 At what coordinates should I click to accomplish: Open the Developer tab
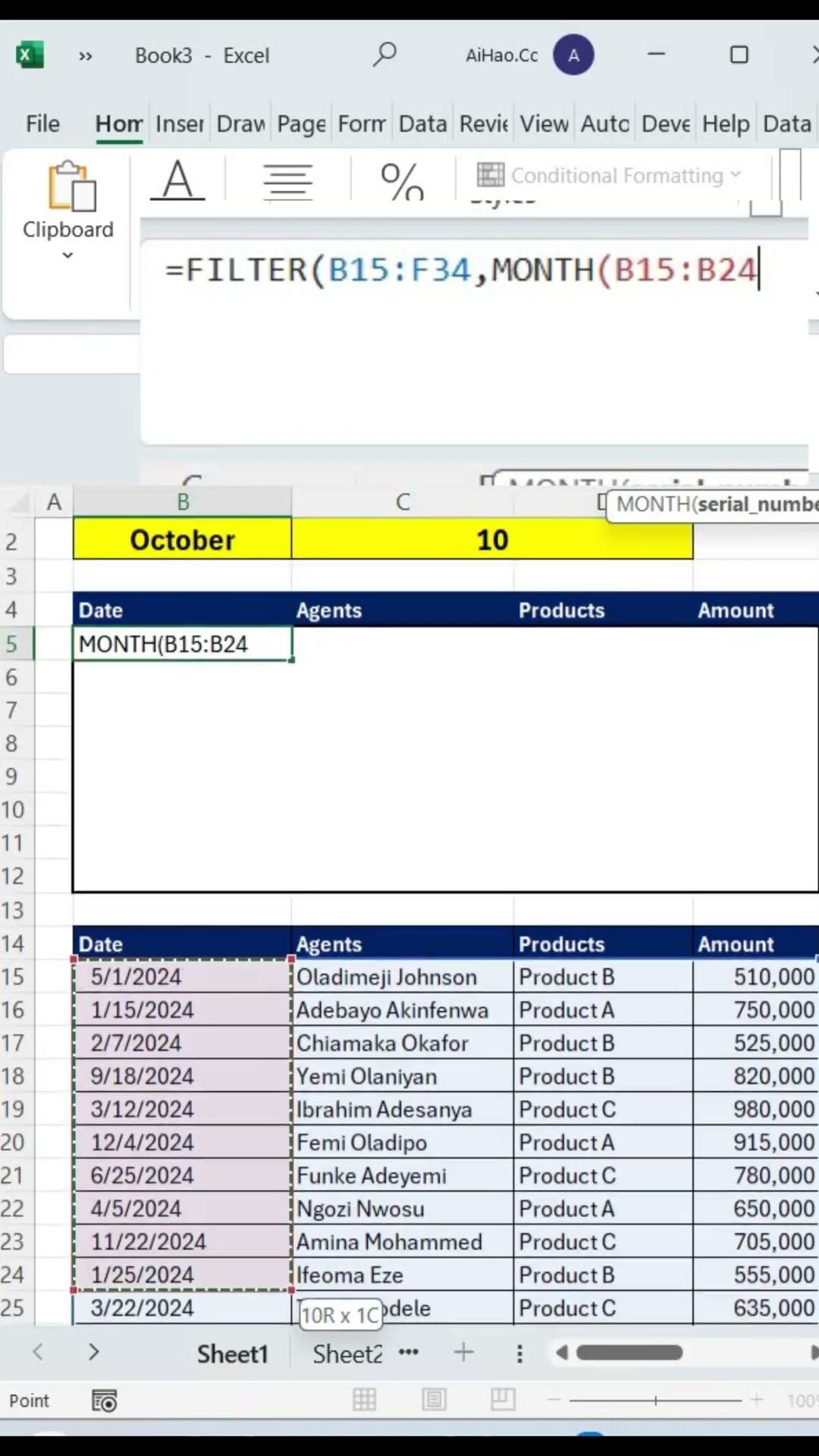click(x=666, y=124)
